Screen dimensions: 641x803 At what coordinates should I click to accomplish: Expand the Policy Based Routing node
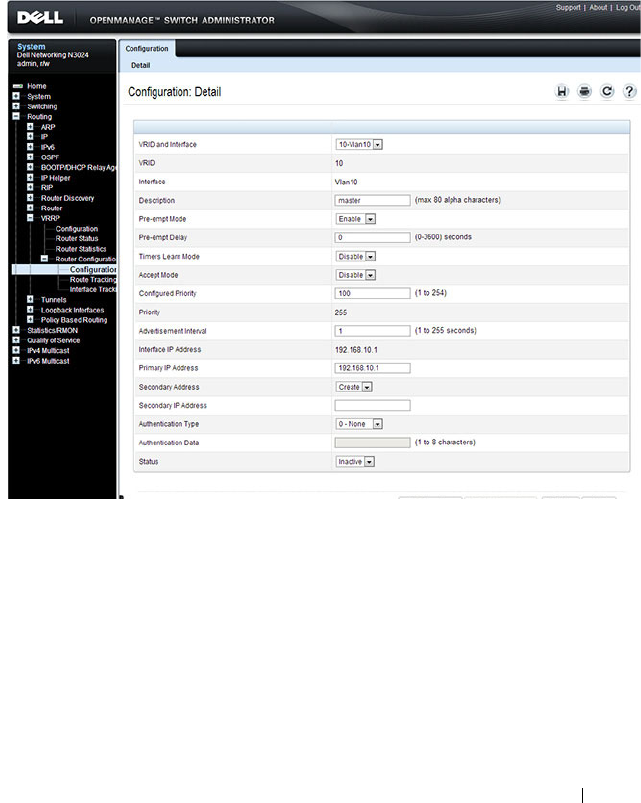[30, 319]
